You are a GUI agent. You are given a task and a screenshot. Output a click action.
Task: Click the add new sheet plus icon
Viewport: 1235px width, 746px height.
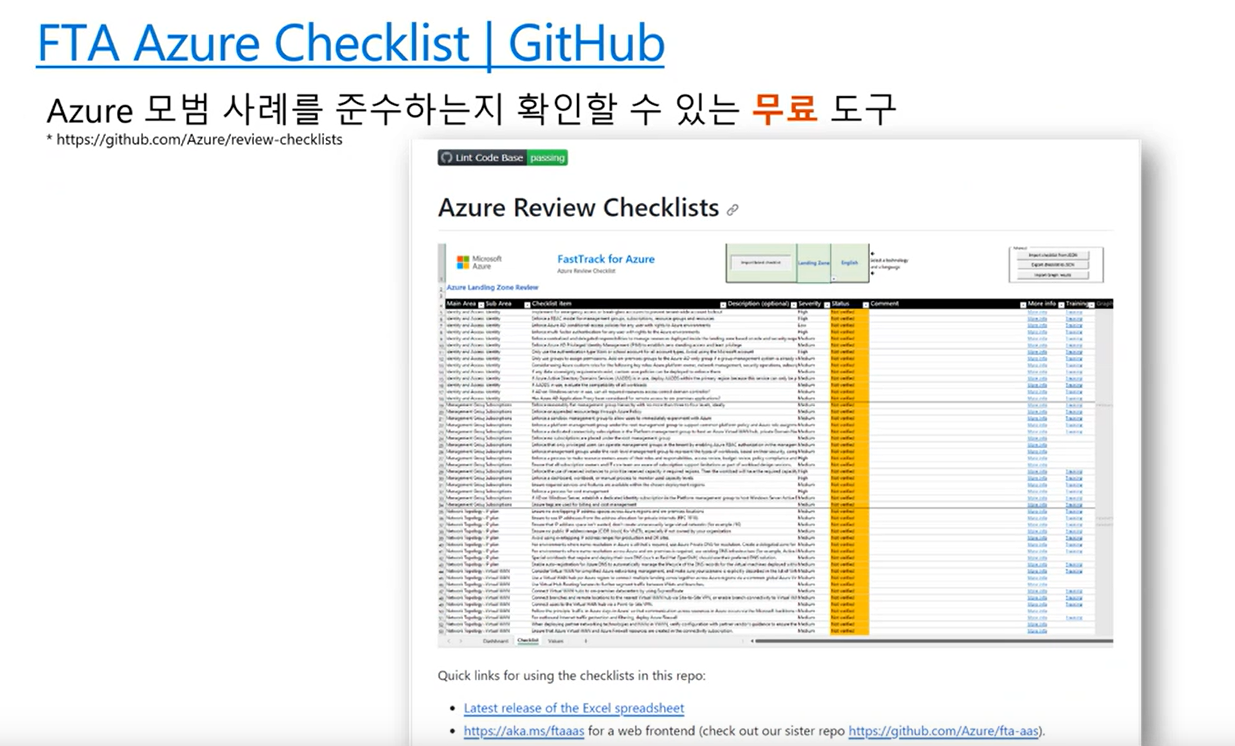(586, 641)
